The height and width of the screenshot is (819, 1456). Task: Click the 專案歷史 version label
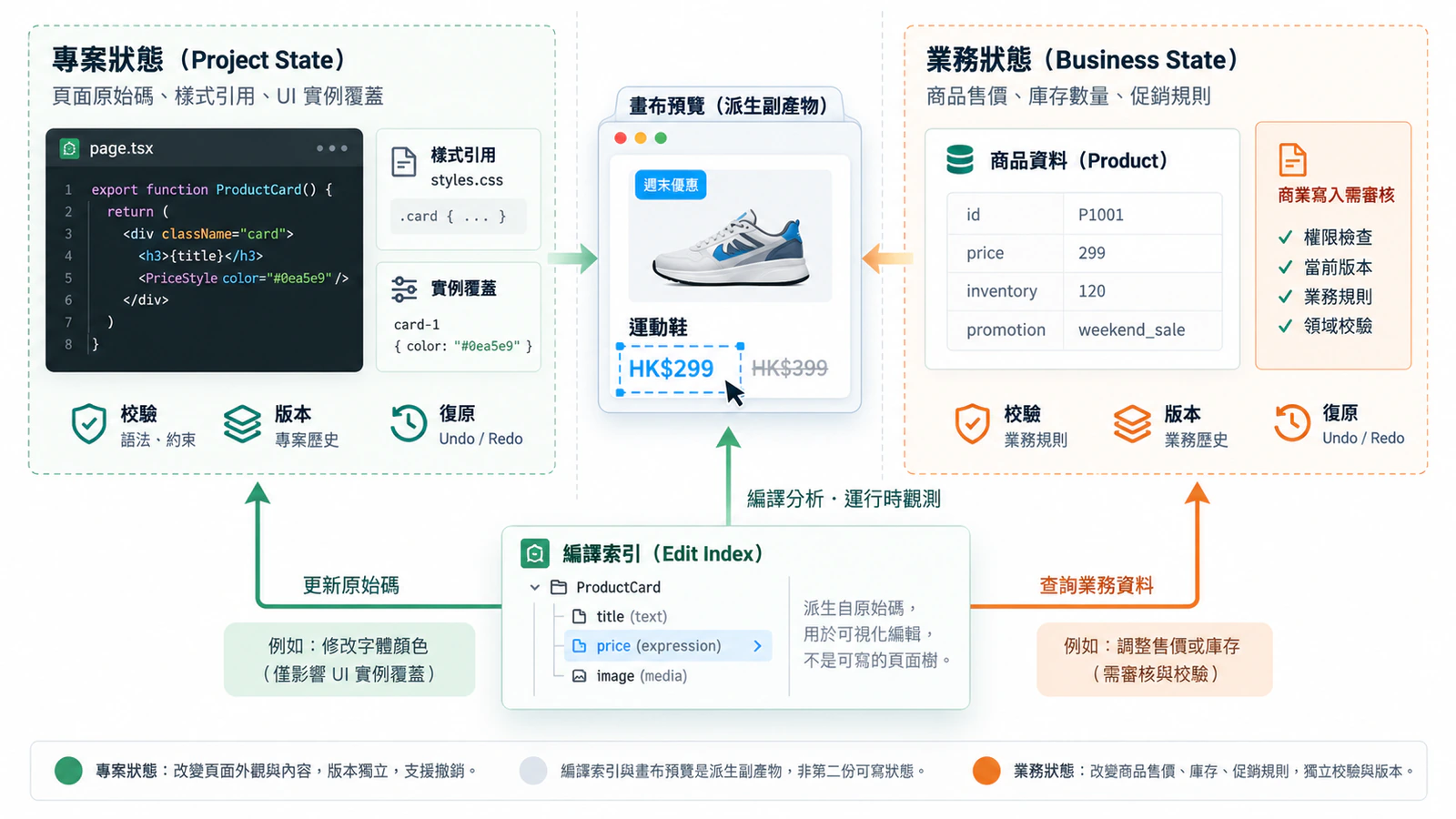tap(307, 440)
